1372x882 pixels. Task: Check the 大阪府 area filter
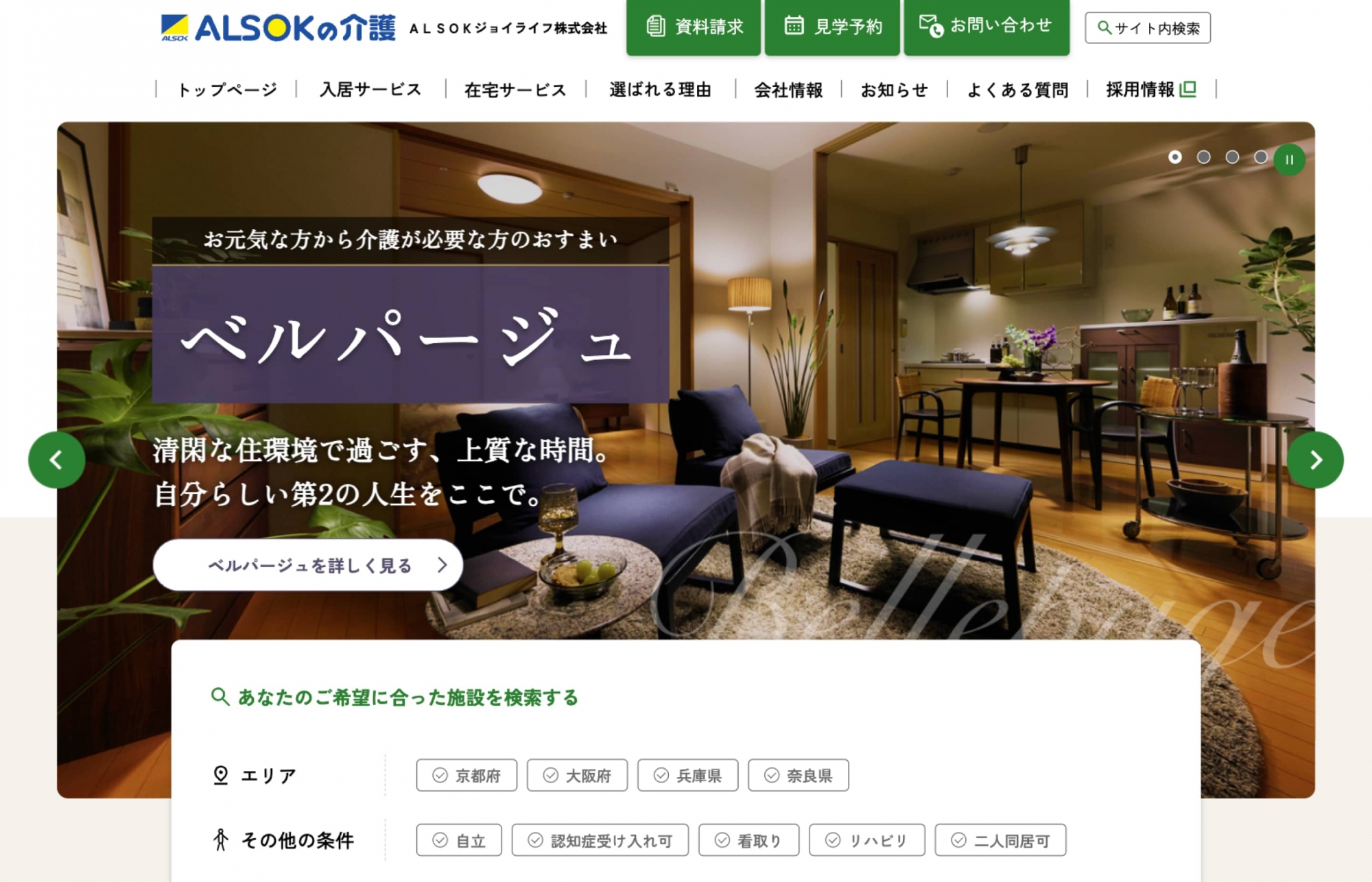[x=577, y=775]
